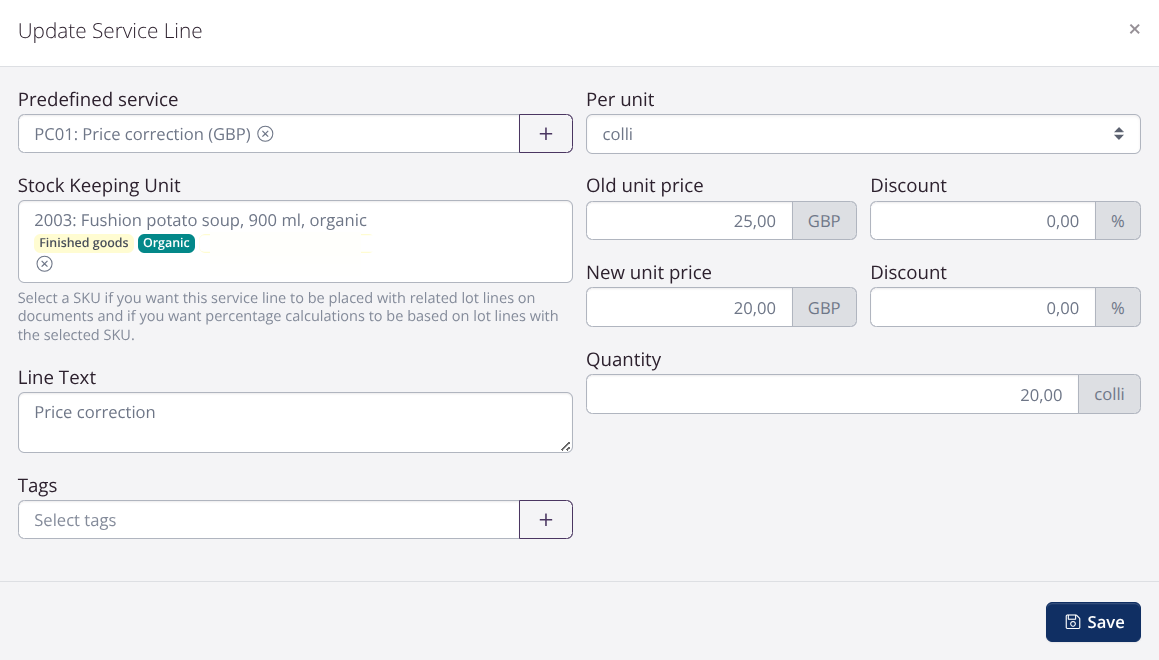Click the Update Service Line title
The height and width of the screenshot is (660, 1159).
(110, 31)
